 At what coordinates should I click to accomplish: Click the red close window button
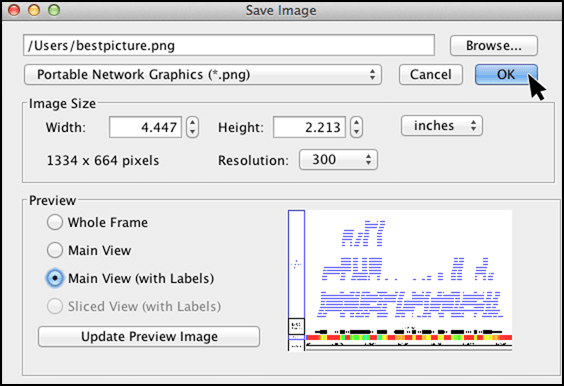click(x=14, y=10)
